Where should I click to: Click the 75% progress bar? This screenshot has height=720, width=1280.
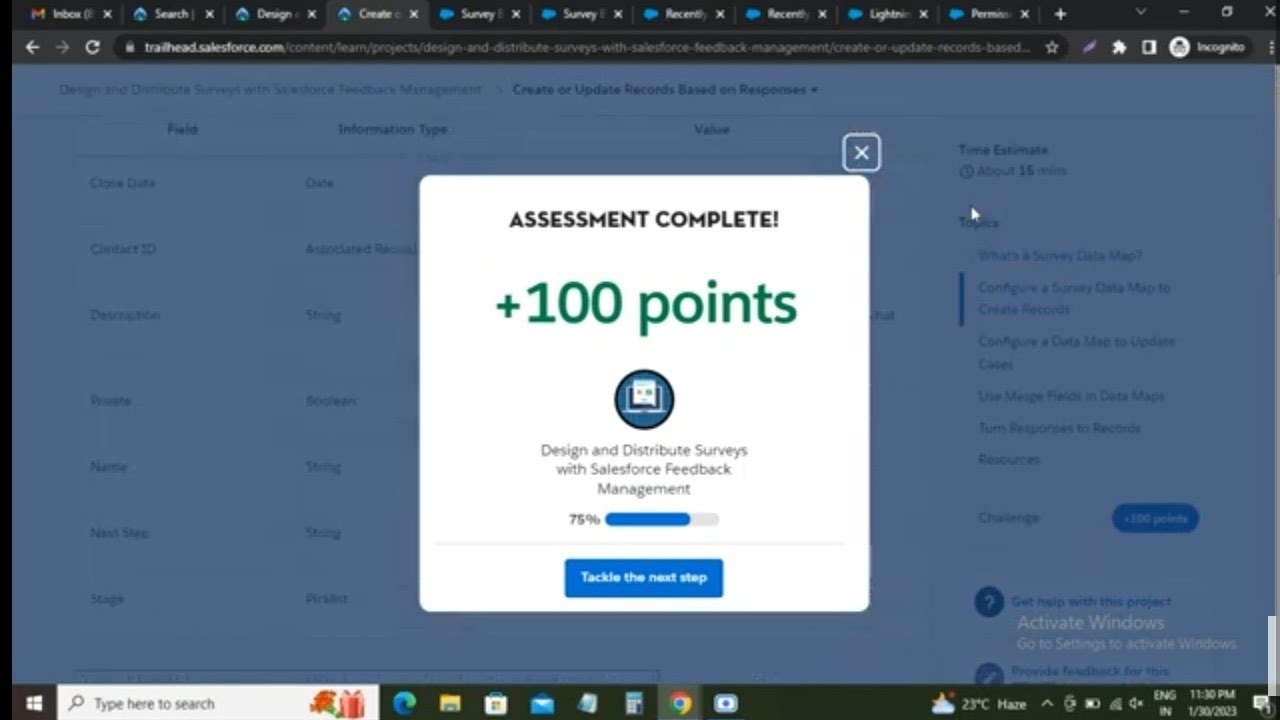click(662, 520)
